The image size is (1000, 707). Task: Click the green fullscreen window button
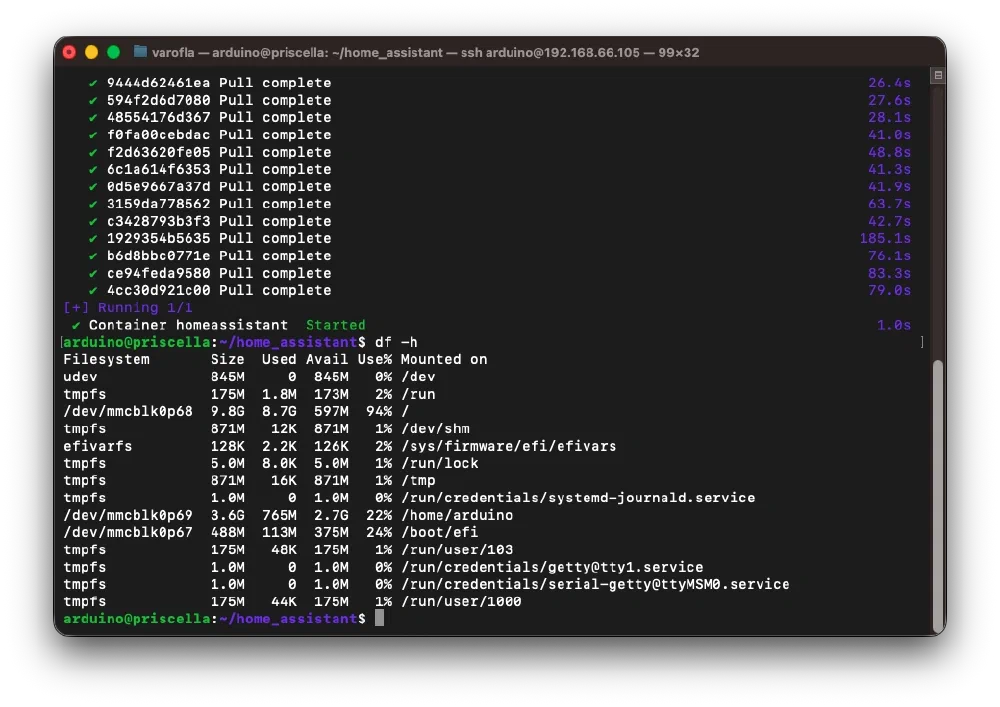[x=114, y=52]
